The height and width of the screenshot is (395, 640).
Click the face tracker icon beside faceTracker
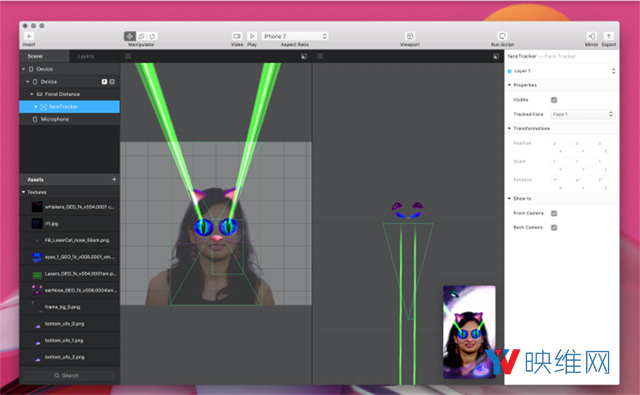[44, 107]
